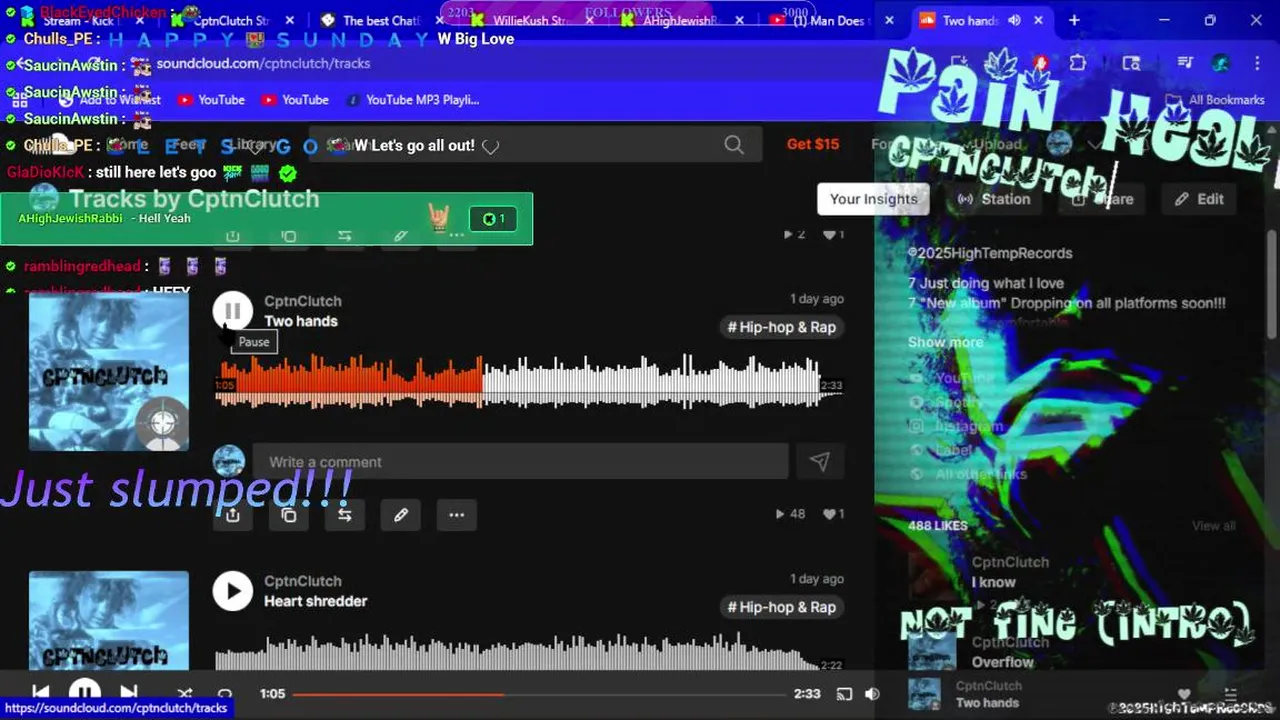Skip to previous track in player bar
Image resolution: width=1280 pixels, height=720 pixels.
coord(40,693)
